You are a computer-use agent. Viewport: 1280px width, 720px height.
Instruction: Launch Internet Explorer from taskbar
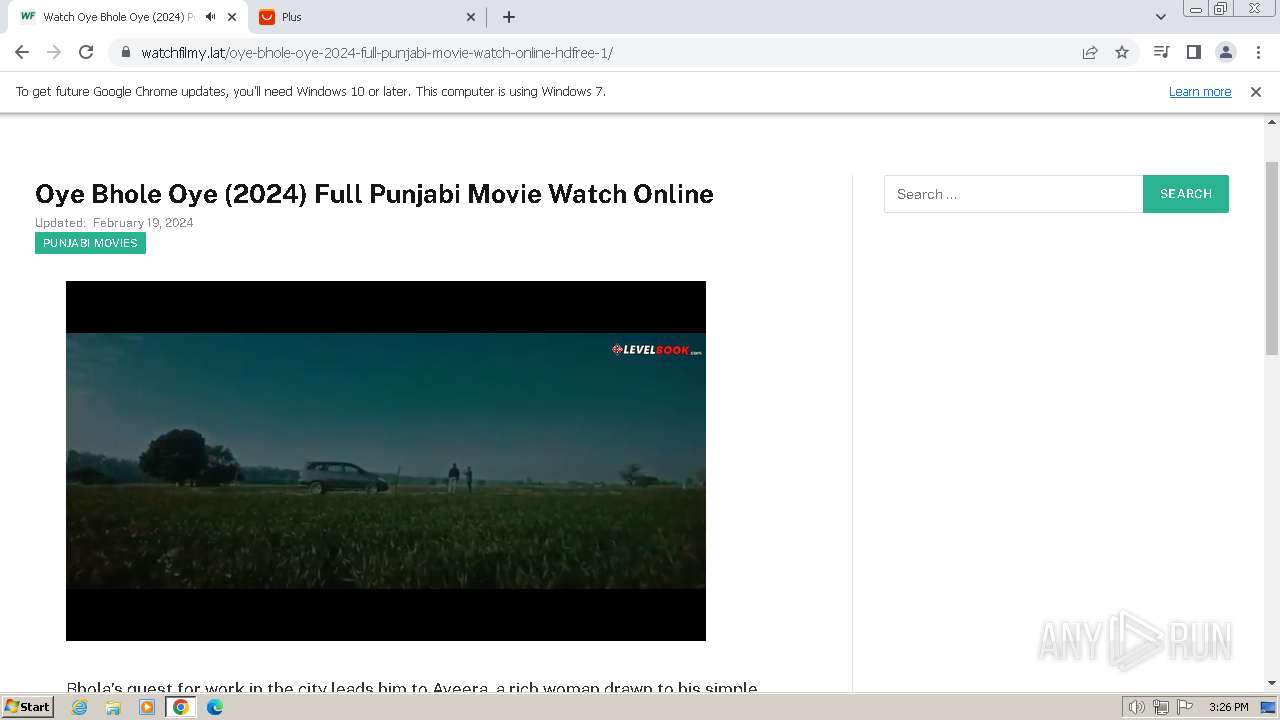coord(80,707)
